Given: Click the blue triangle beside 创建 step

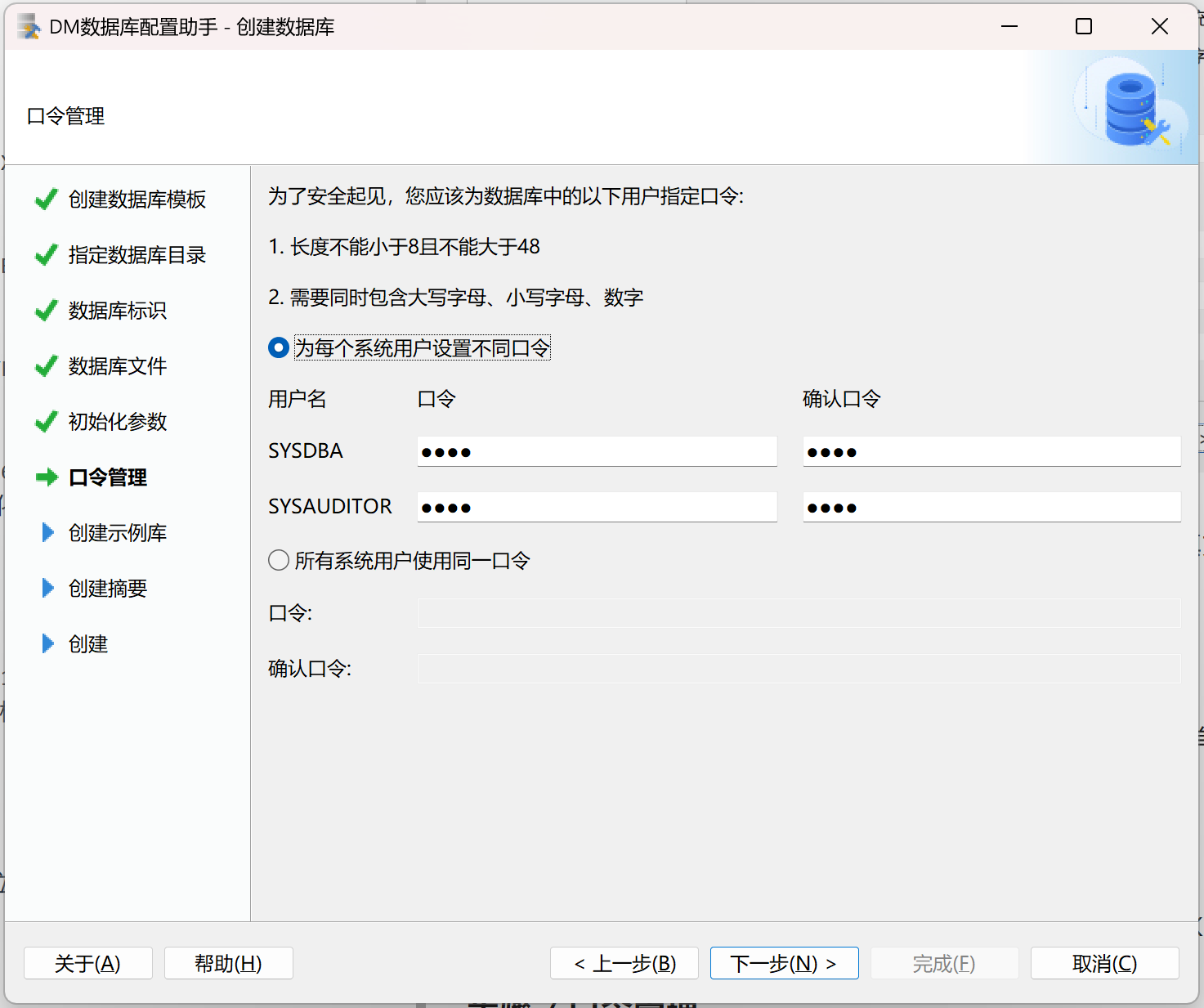Looking at the screenshot, I should [x=48, y=644].
